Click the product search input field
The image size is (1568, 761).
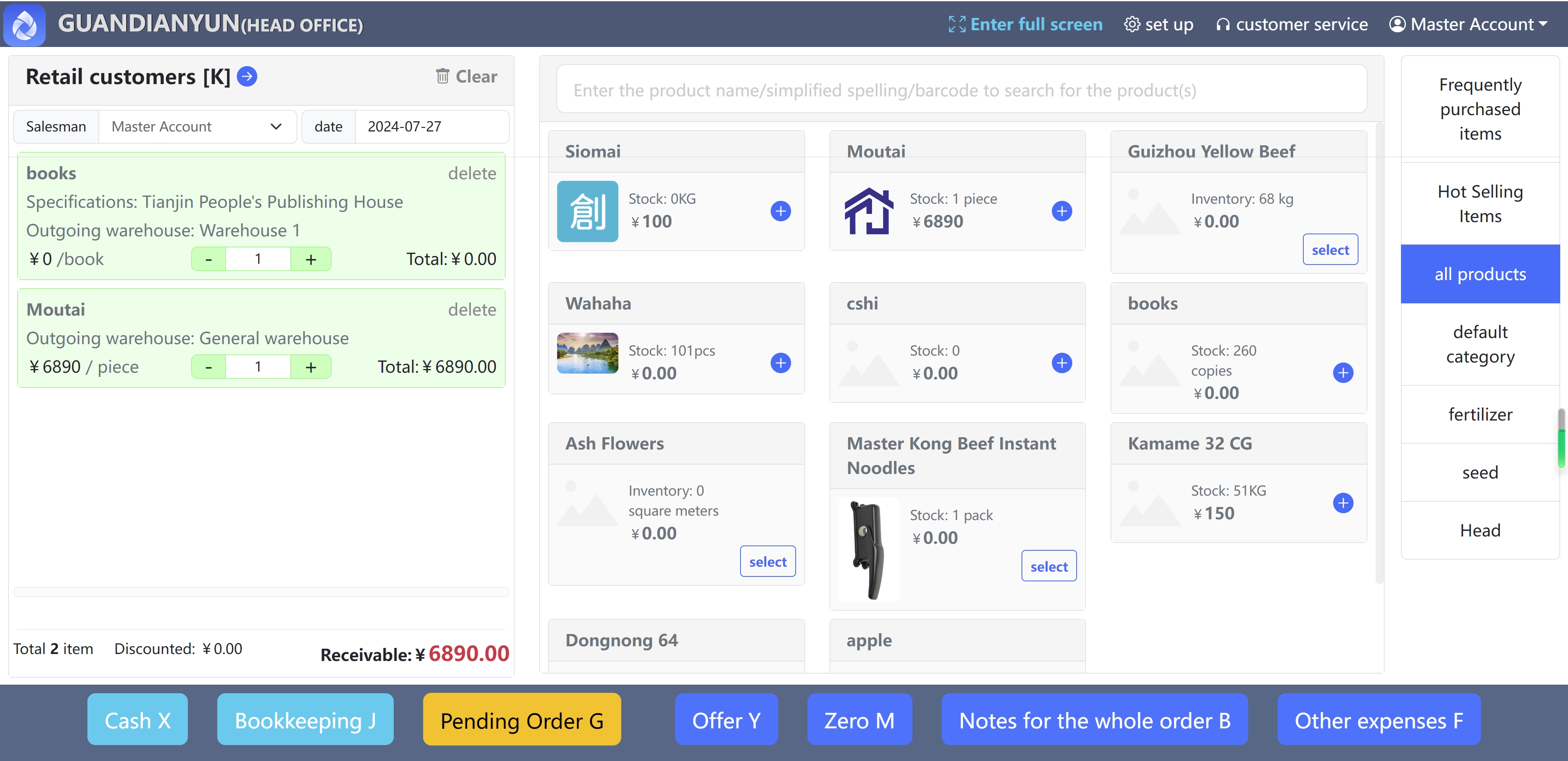coord(961,90)
